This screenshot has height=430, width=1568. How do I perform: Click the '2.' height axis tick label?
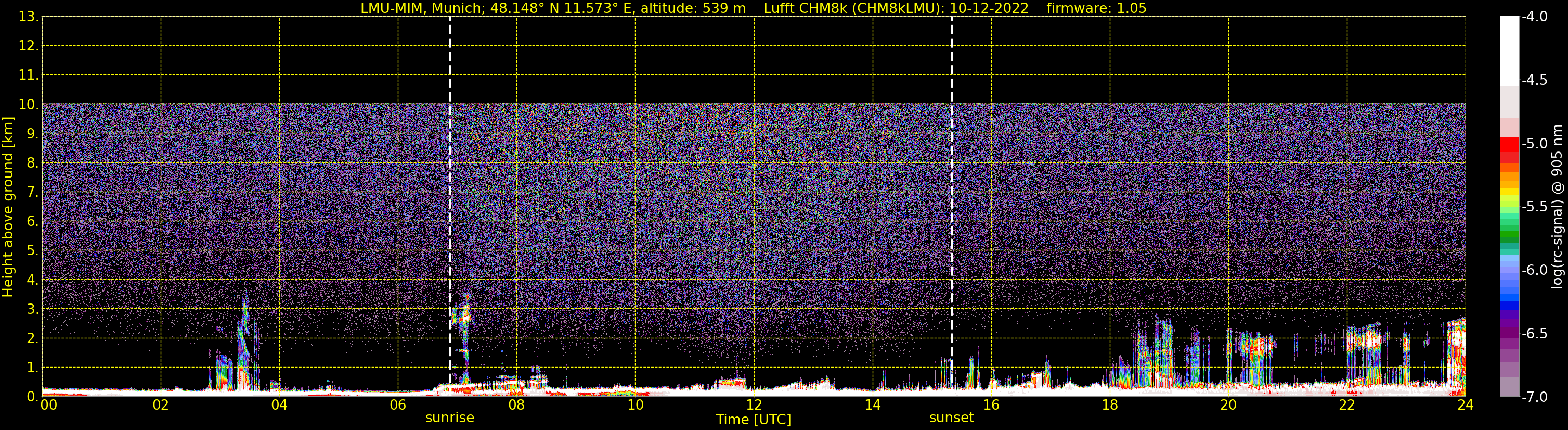(32, 339)
